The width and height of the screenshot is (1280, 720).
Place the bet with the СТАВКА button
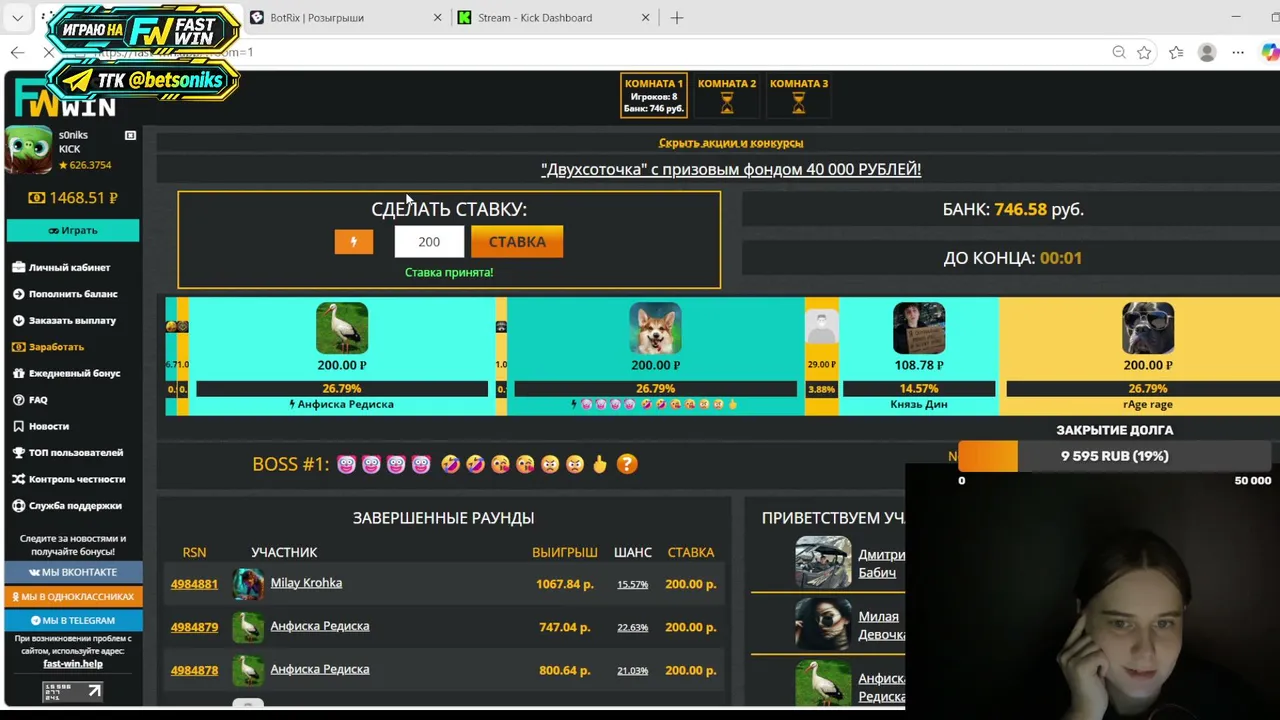pos(517,242)
